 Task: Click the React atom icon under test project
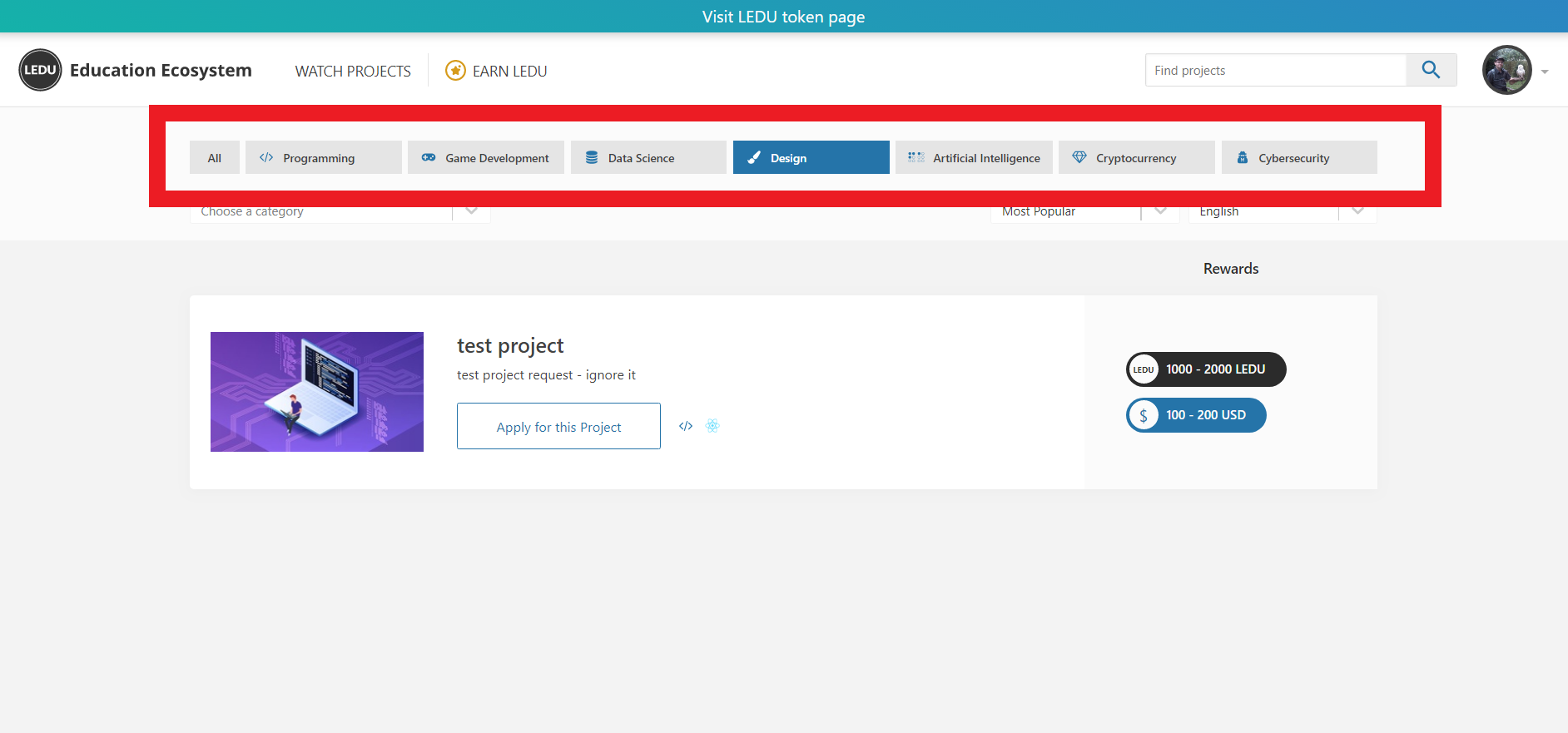[712, 426]
